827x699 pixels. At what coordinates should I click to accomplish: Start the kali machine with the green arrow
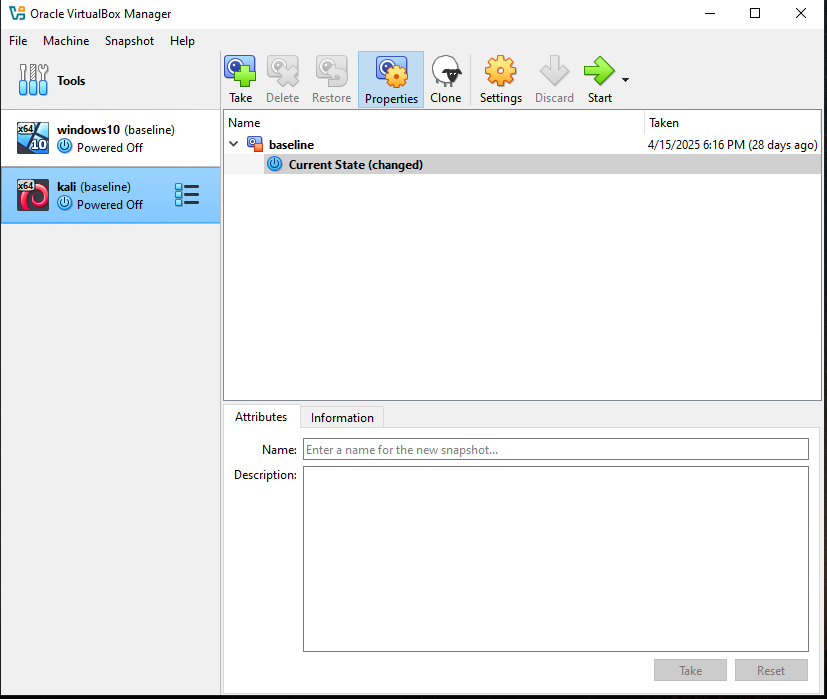(x=599, y=80)
